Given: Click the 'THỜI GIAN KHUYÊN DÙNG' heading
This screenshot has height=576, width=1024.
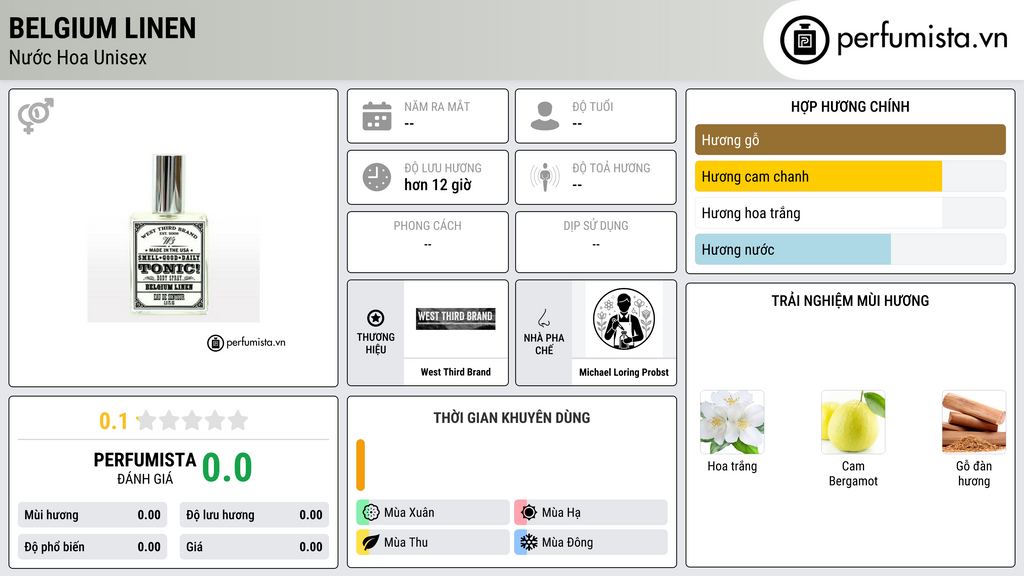Looking at the screenshot, I should point(512,418).
